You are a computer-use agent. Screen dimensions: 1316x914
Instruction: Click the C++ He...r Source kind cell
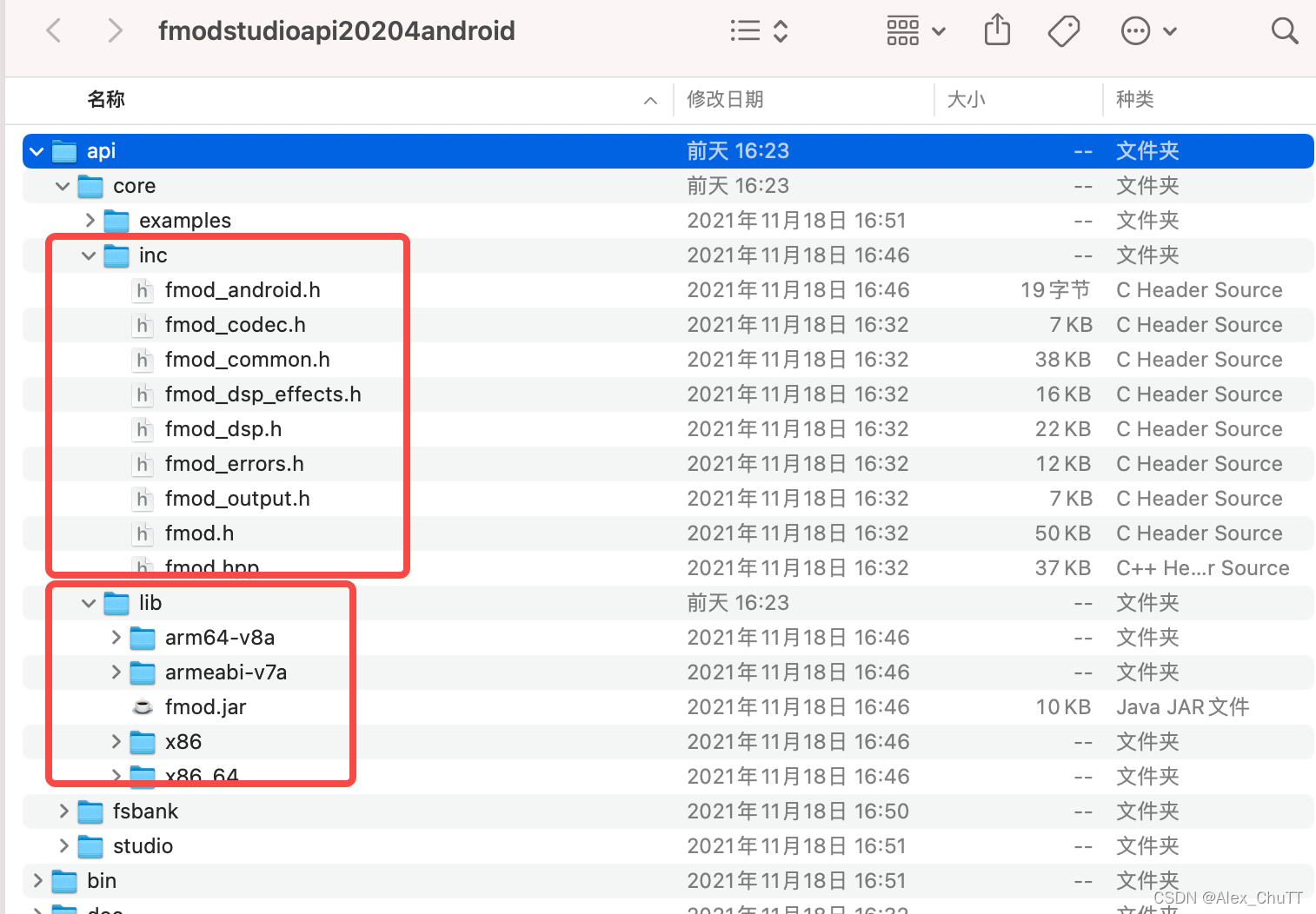1203,568
